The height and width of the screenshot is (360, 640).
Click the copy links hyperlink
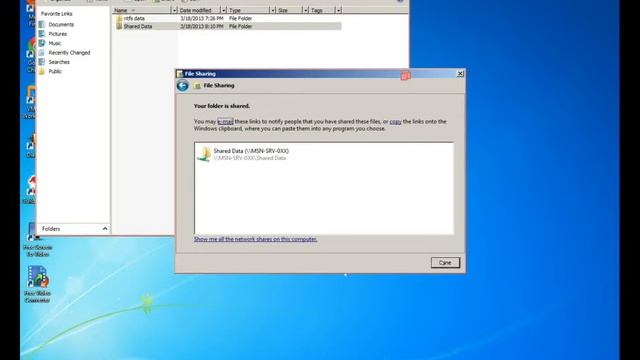[395, 121]
